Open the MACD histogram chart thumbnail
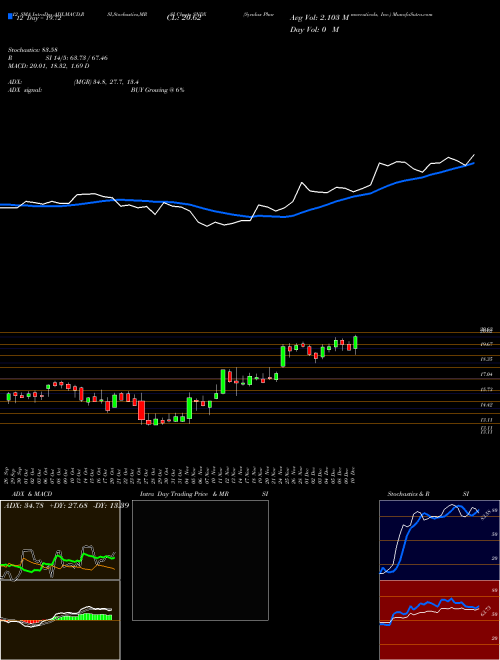 point(60,620)
